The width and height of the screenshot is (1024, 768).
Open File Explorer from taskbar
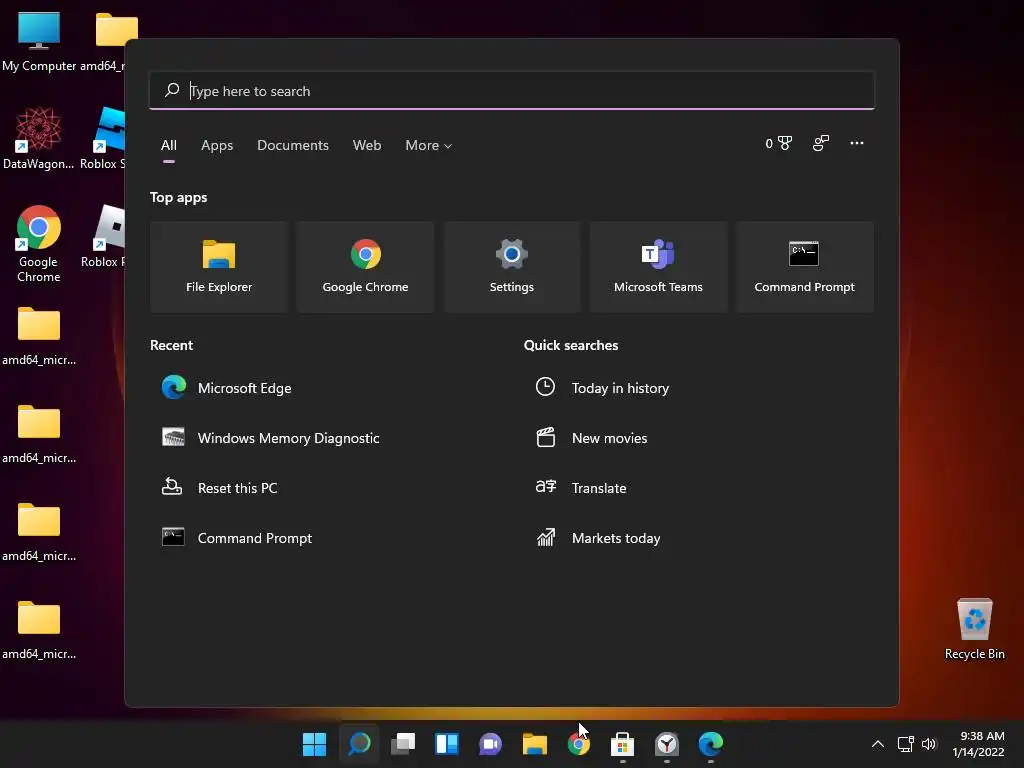(x=535, y=744)
